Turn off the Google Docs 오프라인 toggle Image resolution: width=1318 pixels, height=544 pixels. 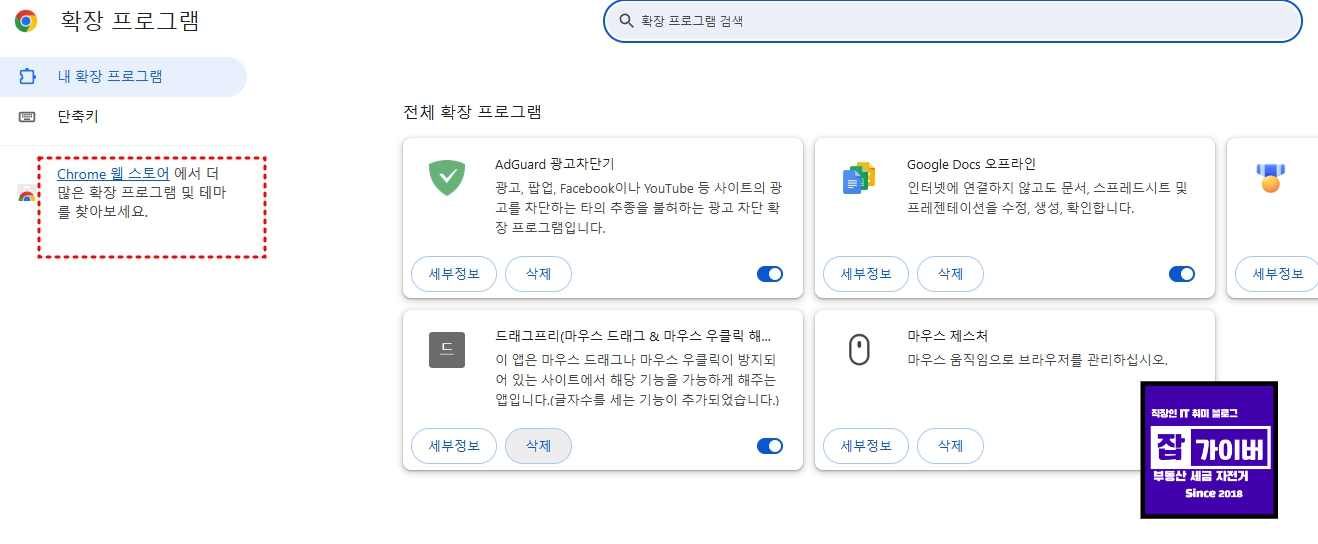1182,274
